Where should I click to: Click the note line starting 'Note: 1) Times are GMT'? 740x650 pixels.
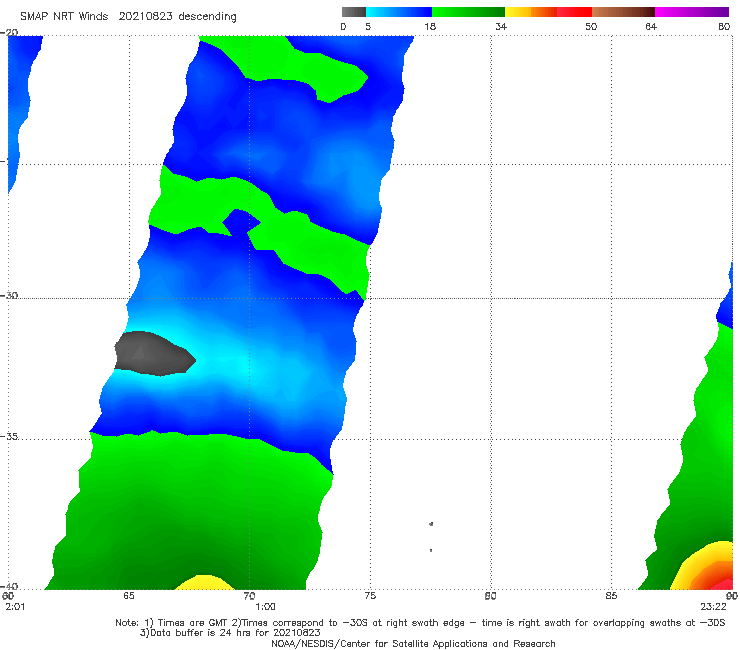click(420, 623)
